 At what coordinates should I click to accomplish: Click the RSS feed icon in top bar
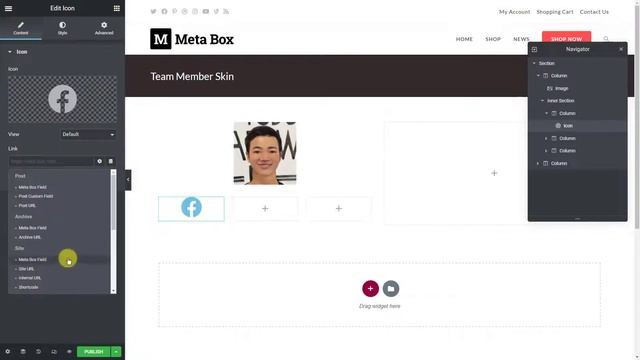(226, 11)
